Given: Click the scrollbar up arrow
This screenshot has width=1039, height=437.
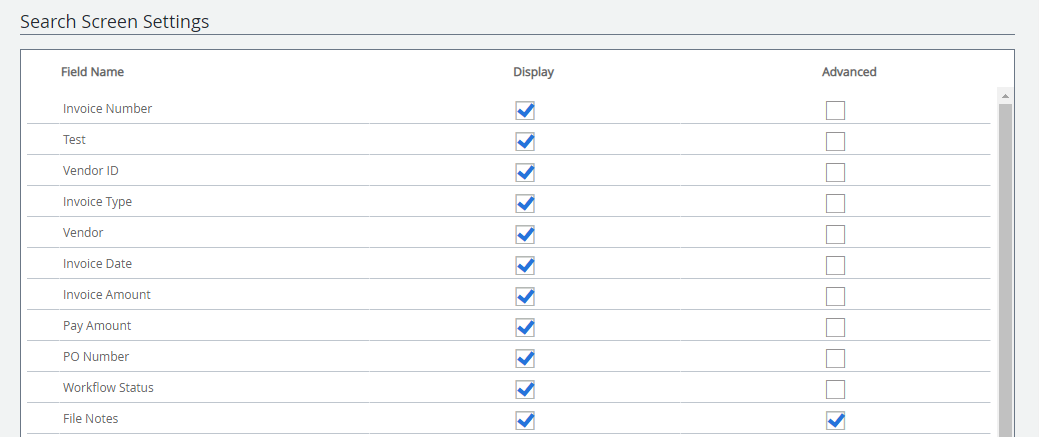Looking at the screenshot, I should click(x=1005, y=96).
